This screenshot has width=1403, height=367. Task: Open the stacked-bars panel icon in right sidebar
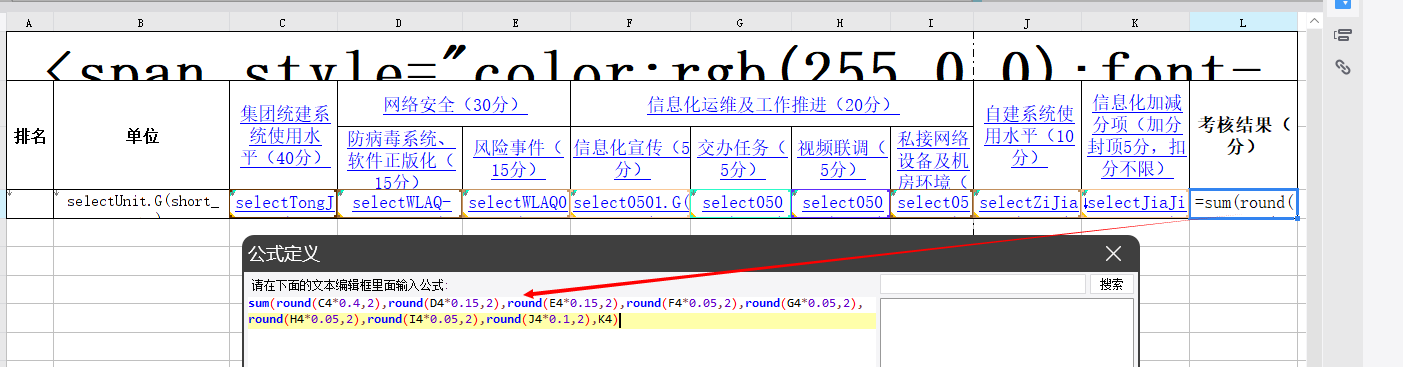[1344, 36]
